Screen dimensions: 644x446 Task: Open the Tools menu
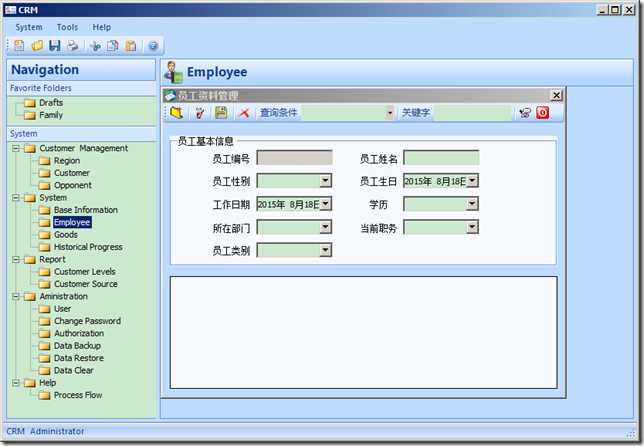67,27
